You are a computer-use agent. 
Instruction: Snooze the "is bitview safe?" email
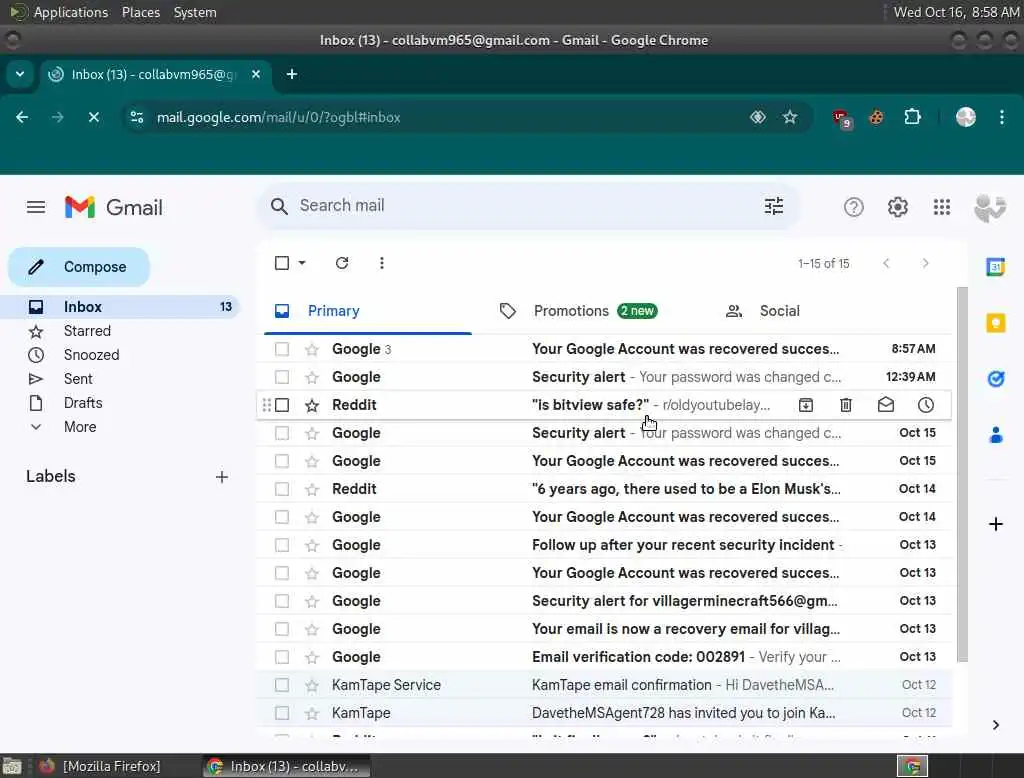click(925, 405)
